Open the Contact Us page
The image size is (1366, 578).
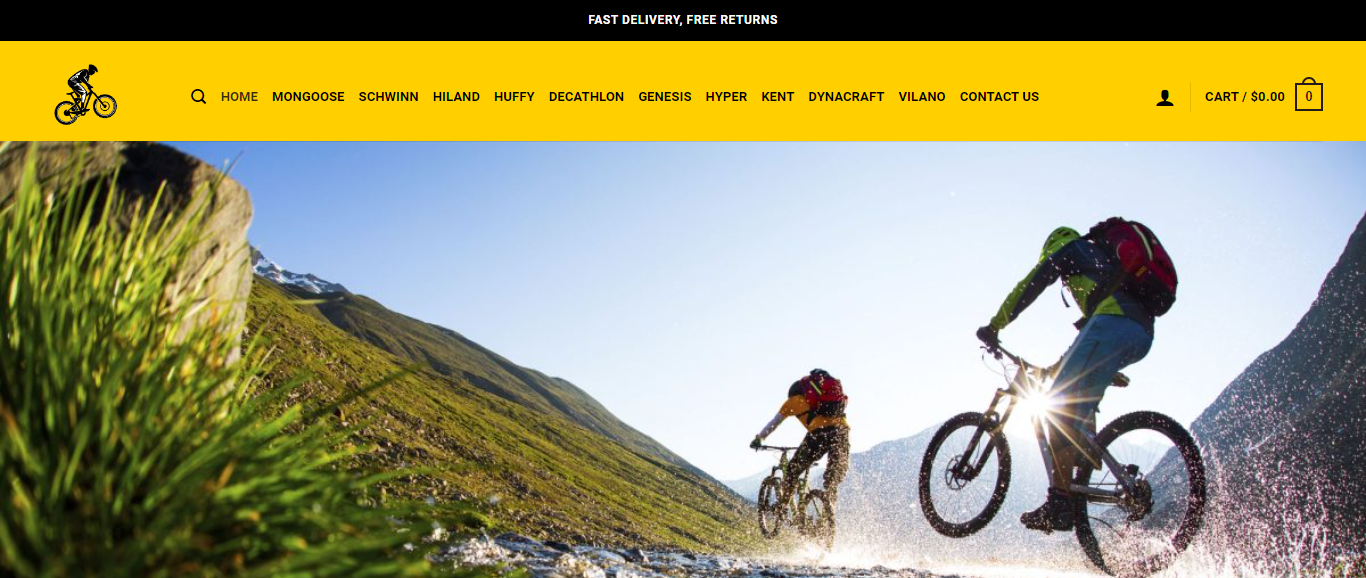[999, 97]
